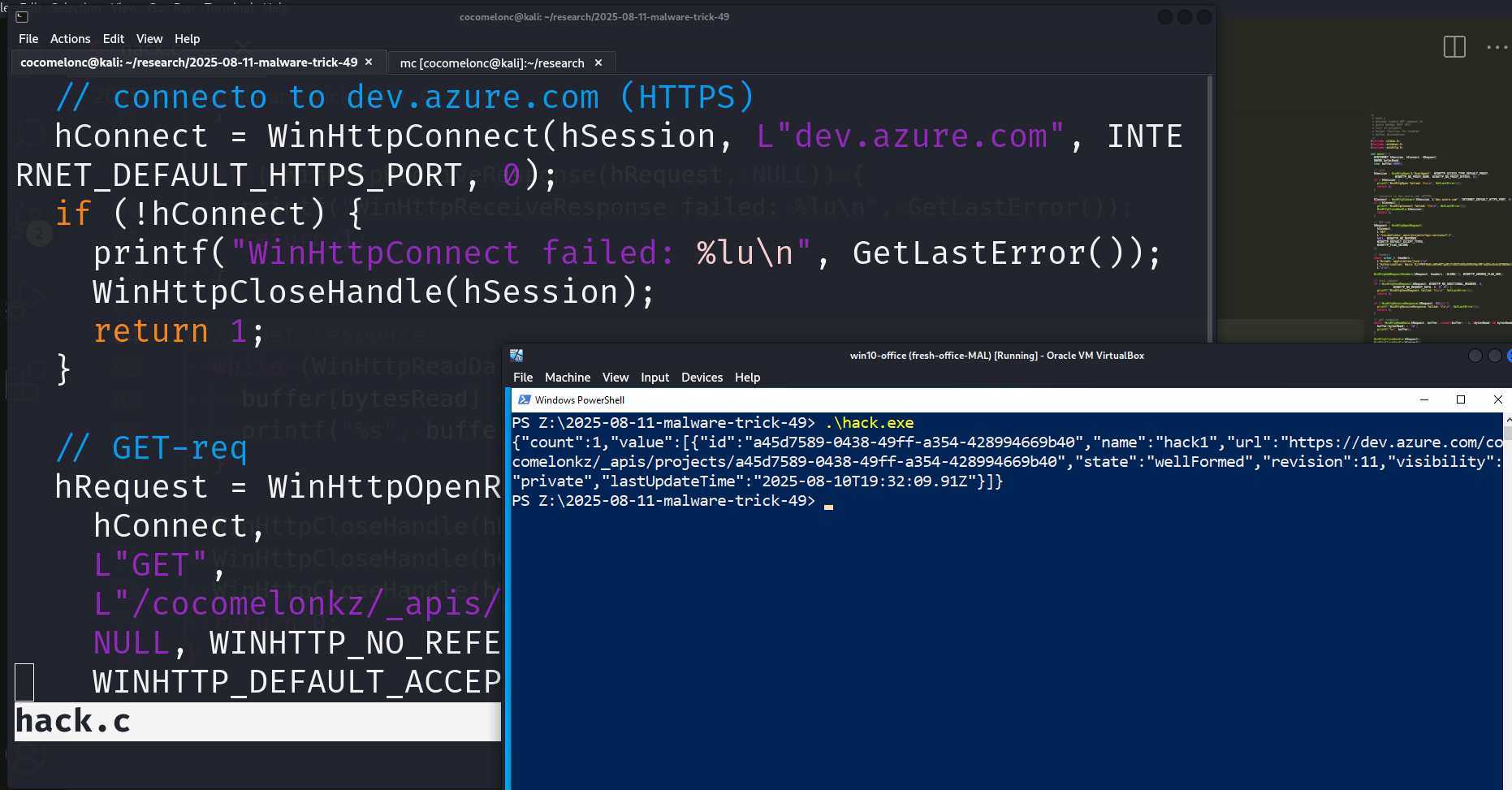Open the terminal Edit menu
1512x790 pixels.
114,39
